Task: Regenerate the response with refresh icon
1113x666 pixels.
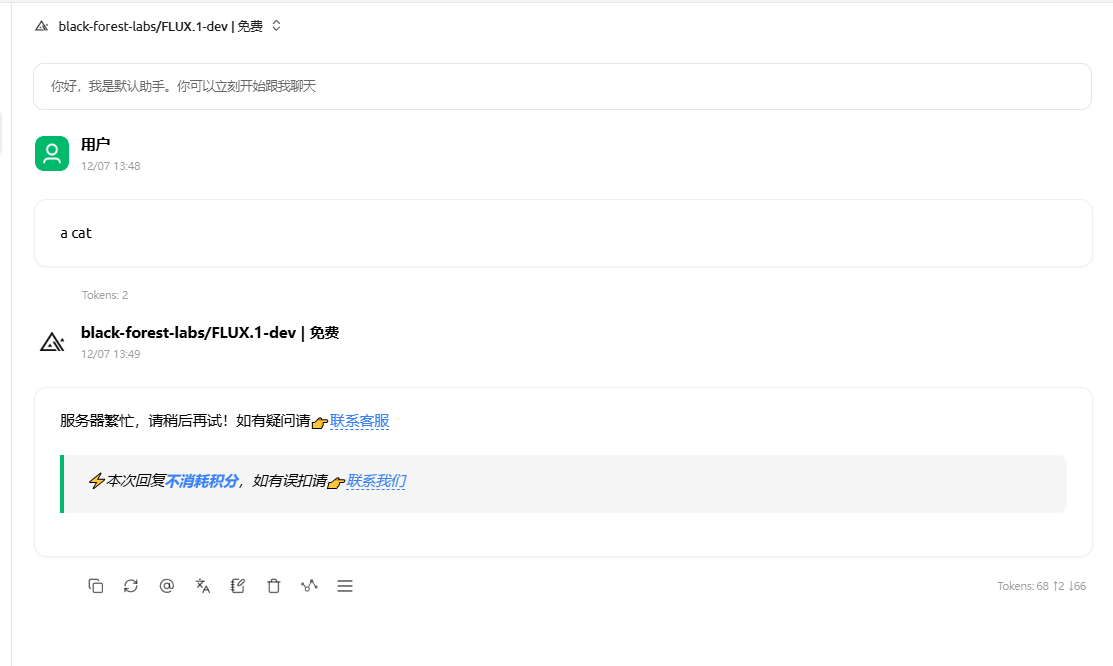Action: tap(131, 586)
